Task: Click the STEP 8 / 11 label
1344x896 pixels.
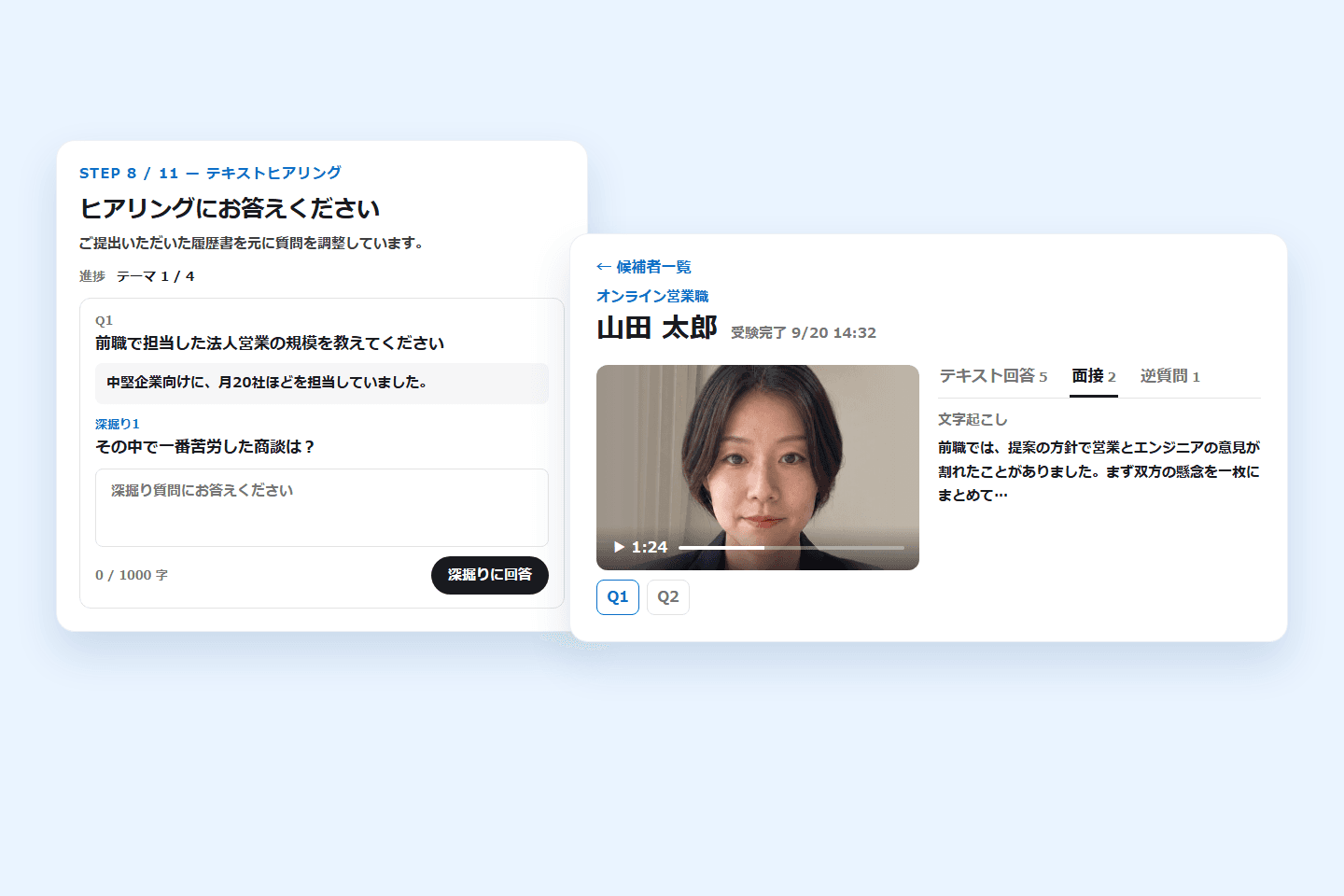Action: point(210,173)
